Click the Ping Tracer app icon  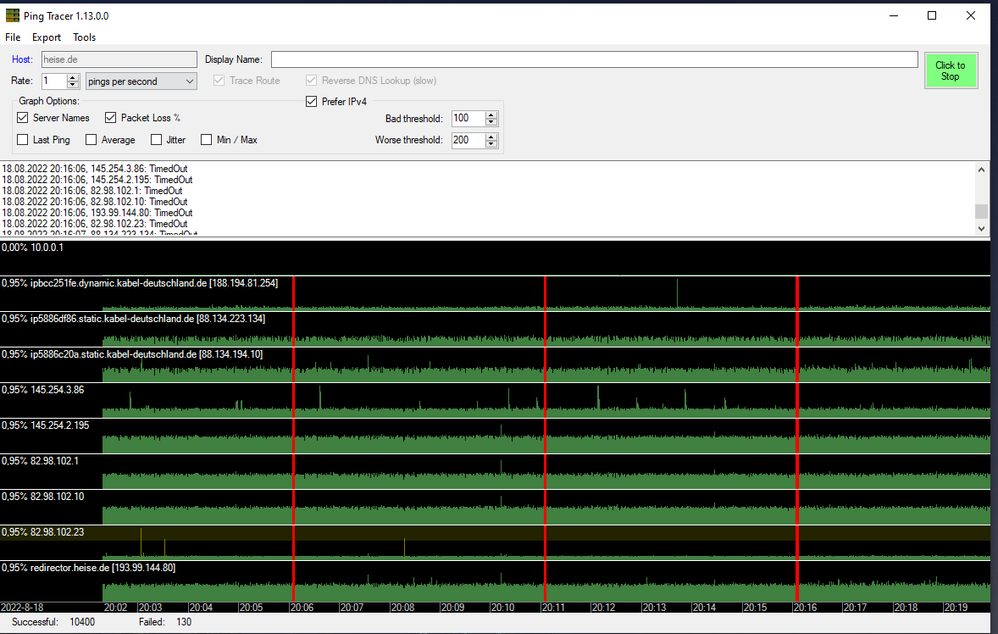13,16
